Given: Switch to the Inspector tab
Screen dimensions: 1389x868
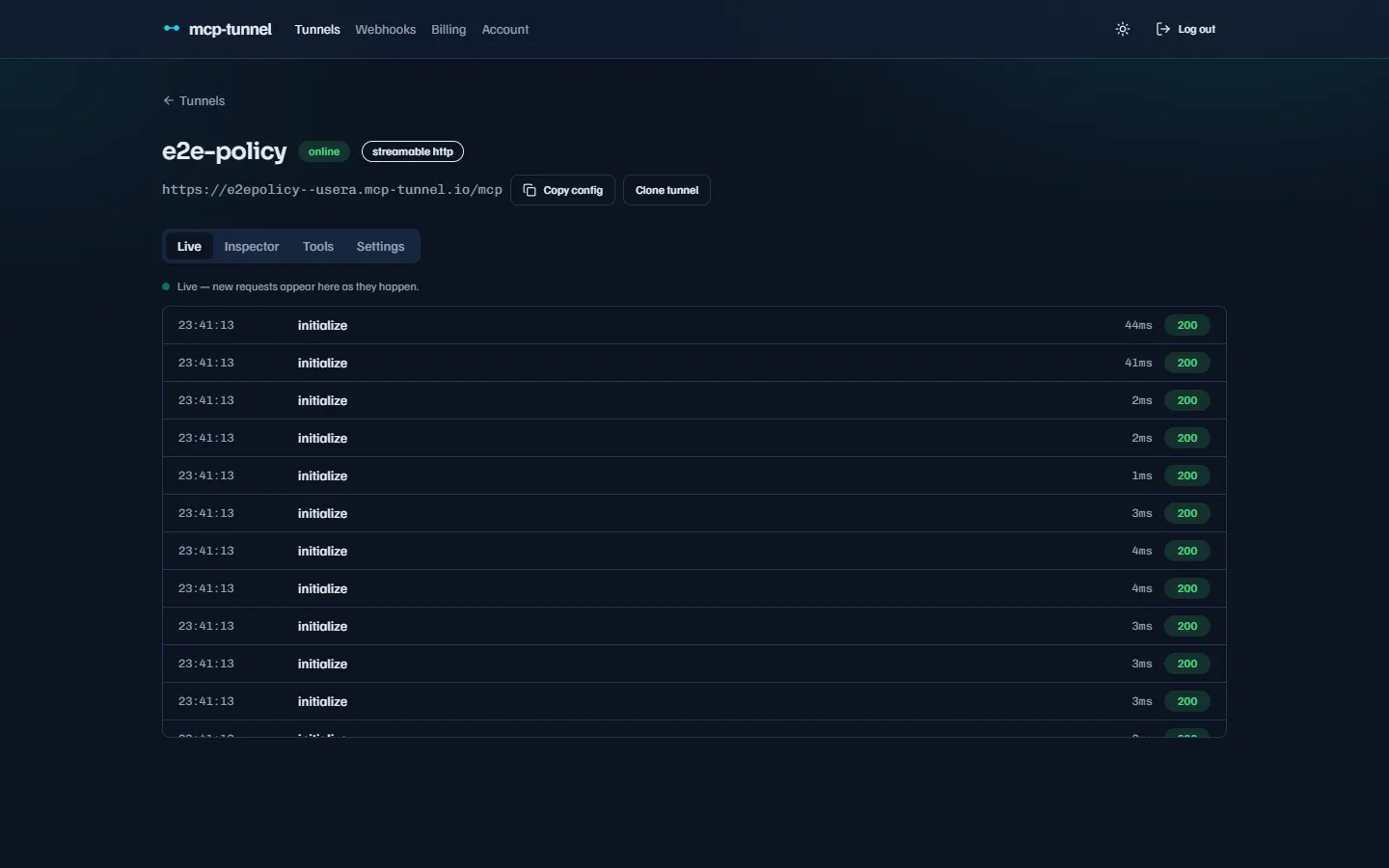Looking at the screenshot, I should click(252, 246).
